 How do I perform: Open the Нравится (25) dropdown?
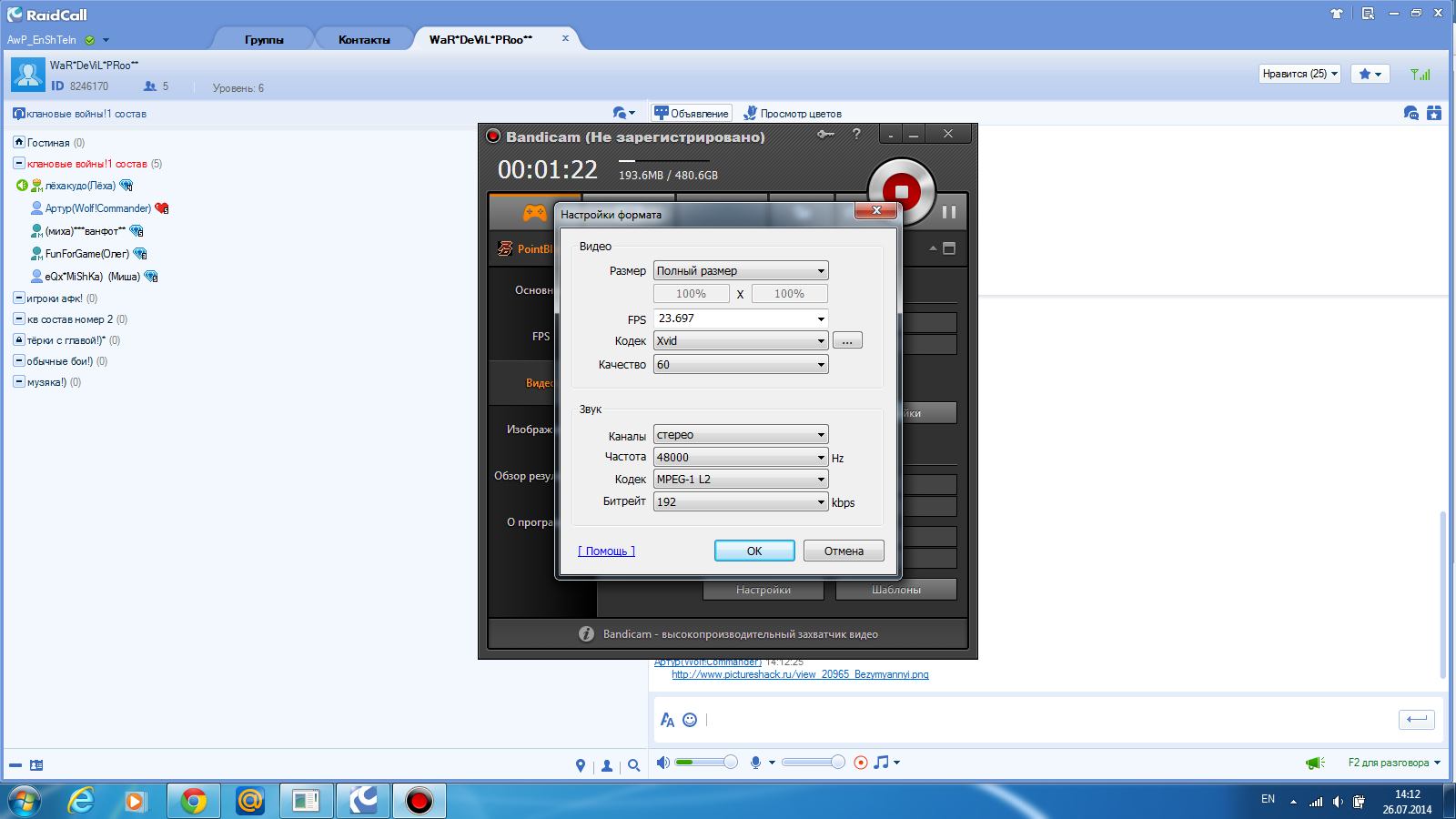coord(1300,74)
